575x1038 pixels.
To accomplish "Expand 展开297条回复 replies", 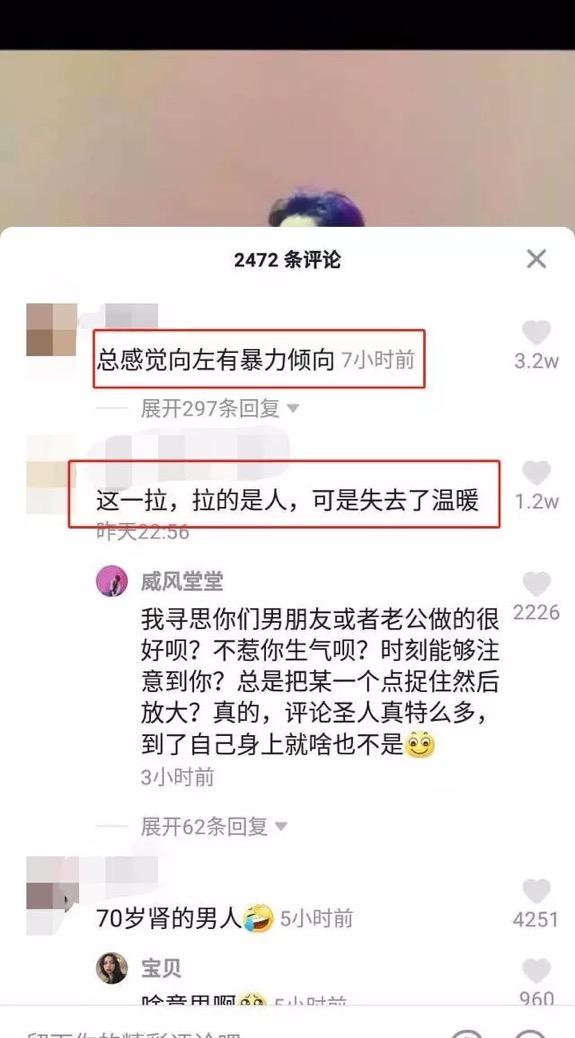I will coord(219,408).
